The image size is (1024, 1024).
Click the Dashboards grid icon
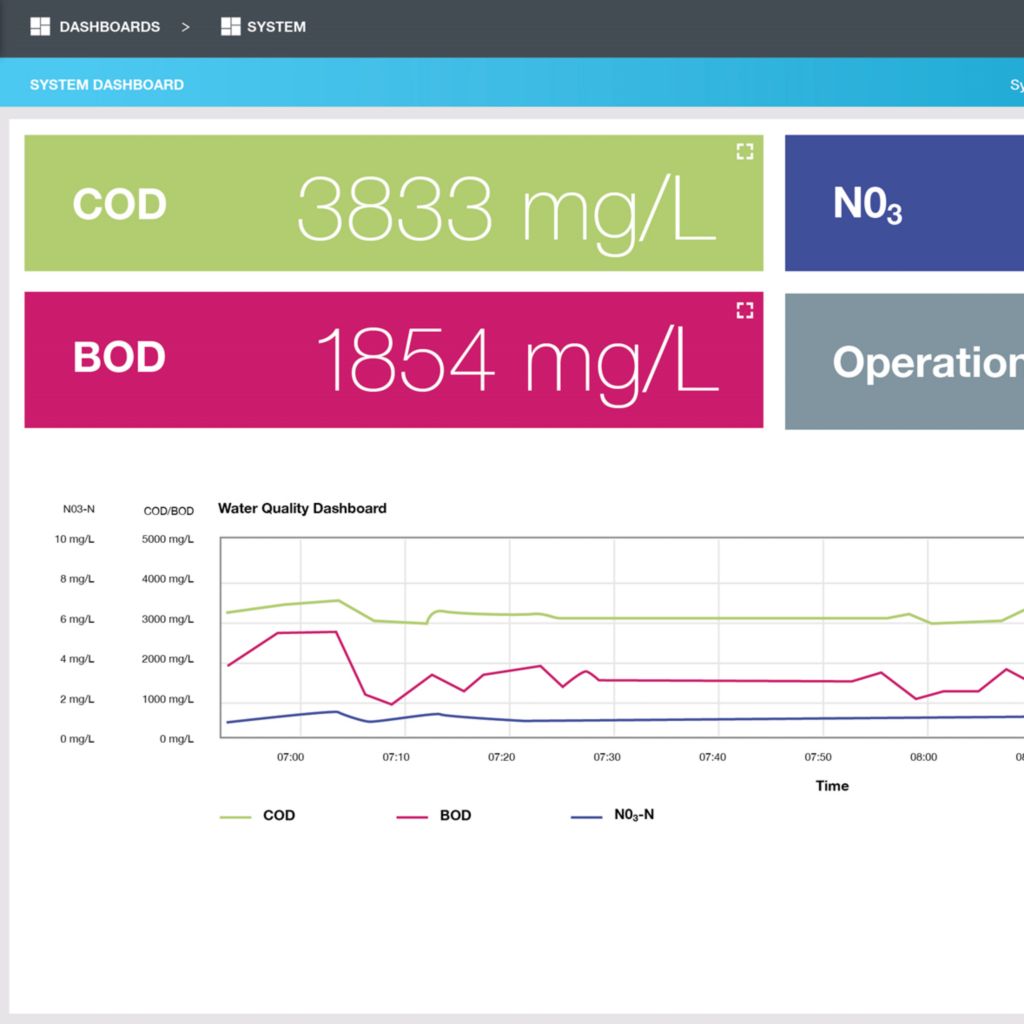click(x=40, y=27)
